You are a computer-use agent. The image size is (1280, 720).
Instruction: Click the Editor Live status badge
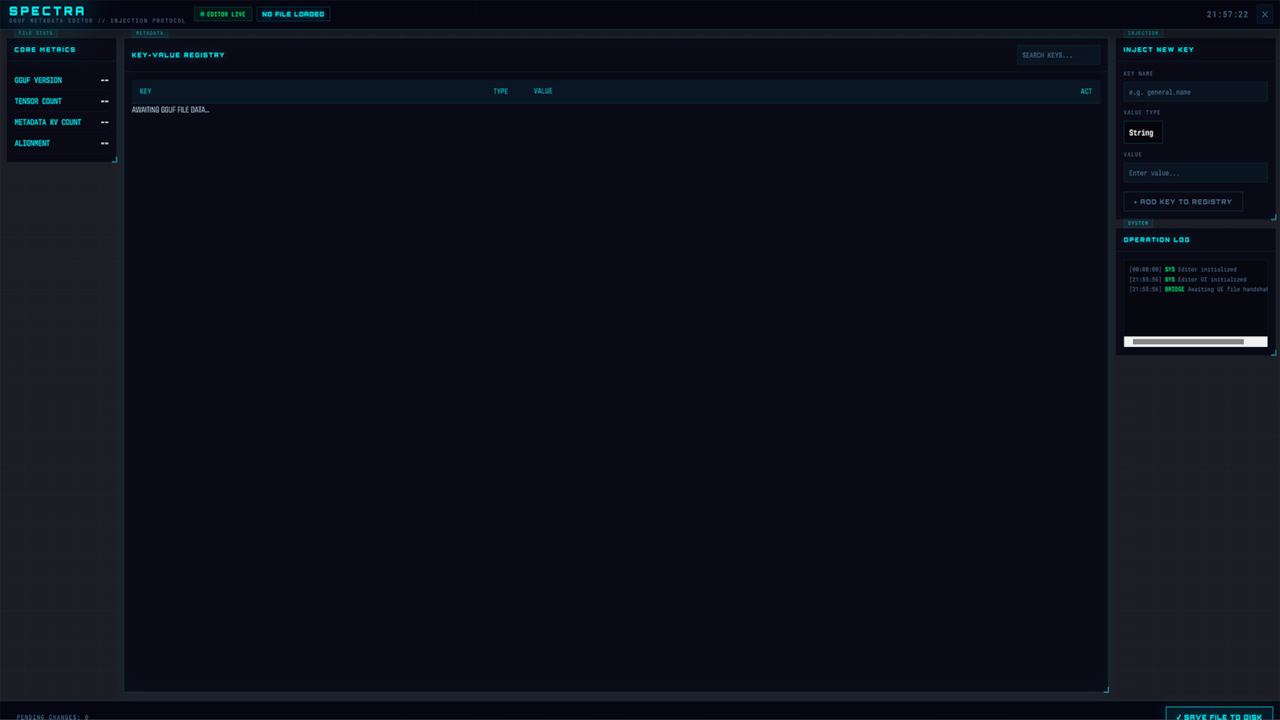tap(222, 14)
